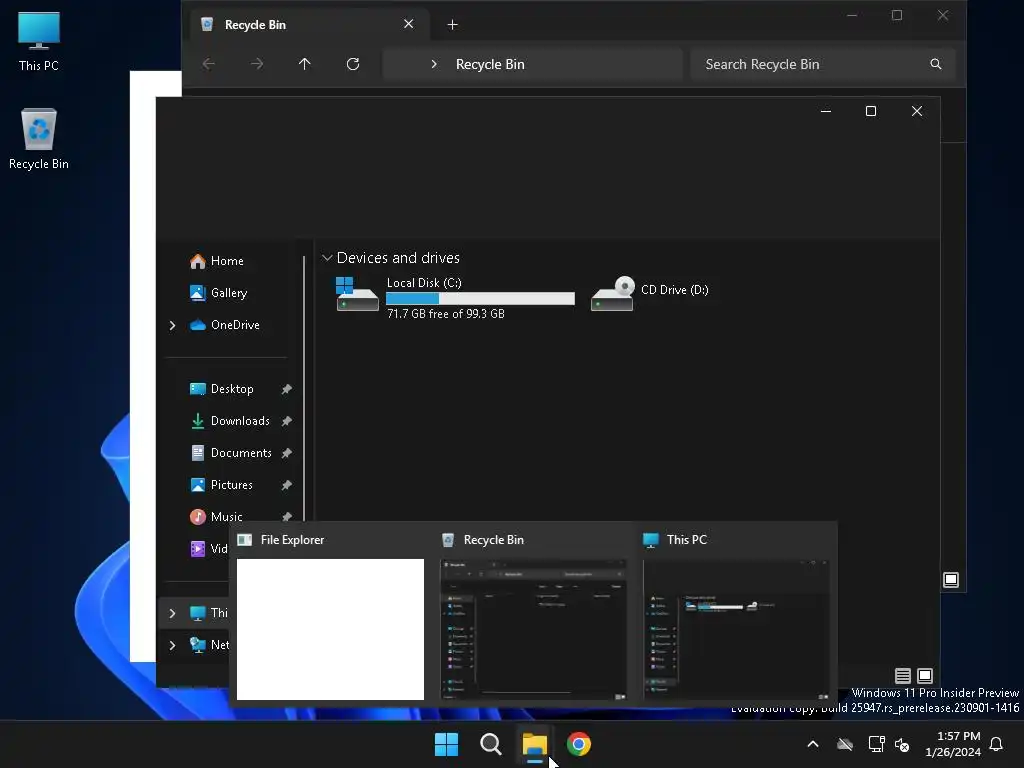Select the This PC taskbar preview thumbnail
Viewport: 1024px width, 768px height.
(x=736, y=629)
